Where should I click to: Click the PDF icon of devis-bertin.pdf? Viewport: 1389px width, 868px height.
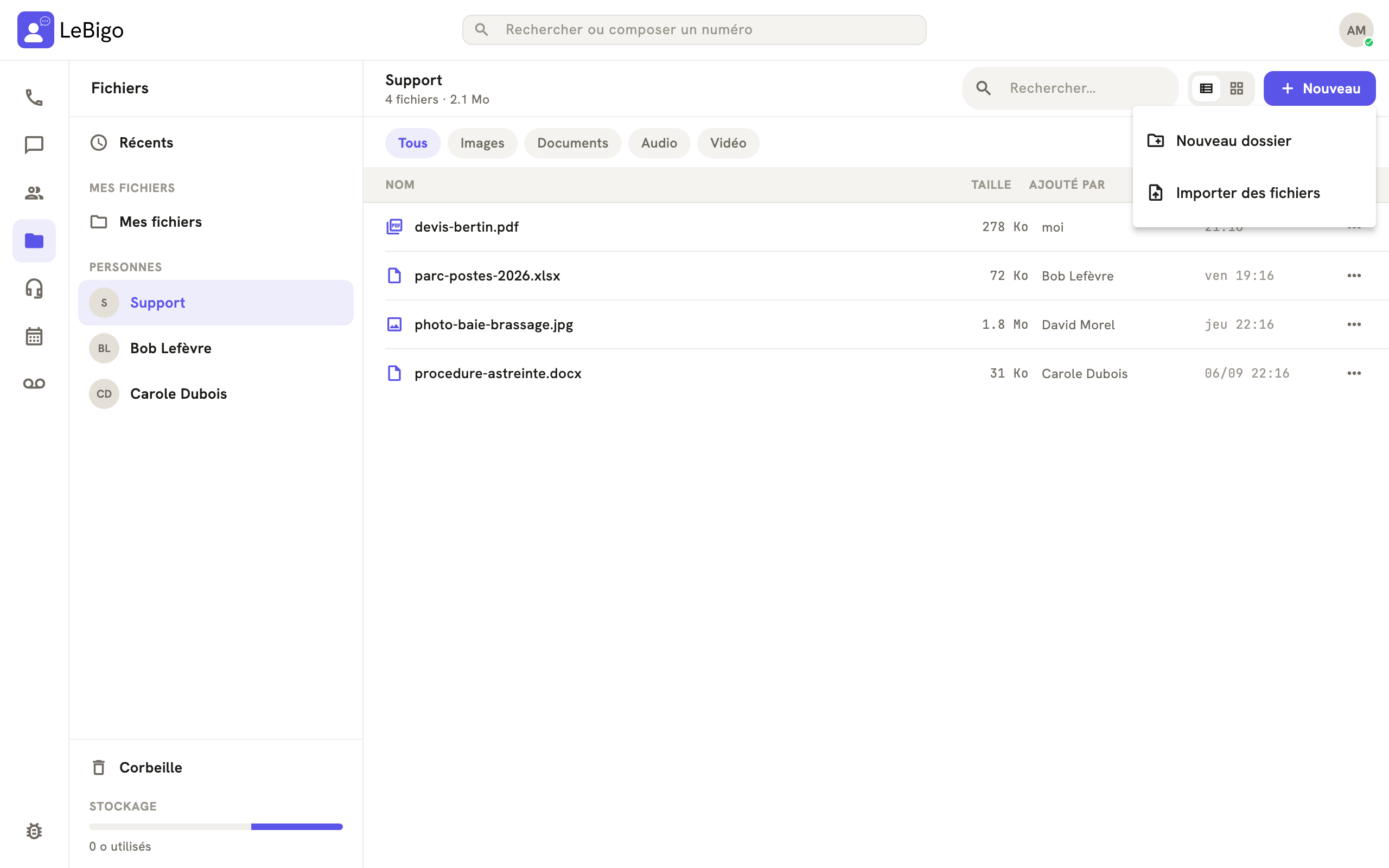pyautogui.click(x=394, y=227)
